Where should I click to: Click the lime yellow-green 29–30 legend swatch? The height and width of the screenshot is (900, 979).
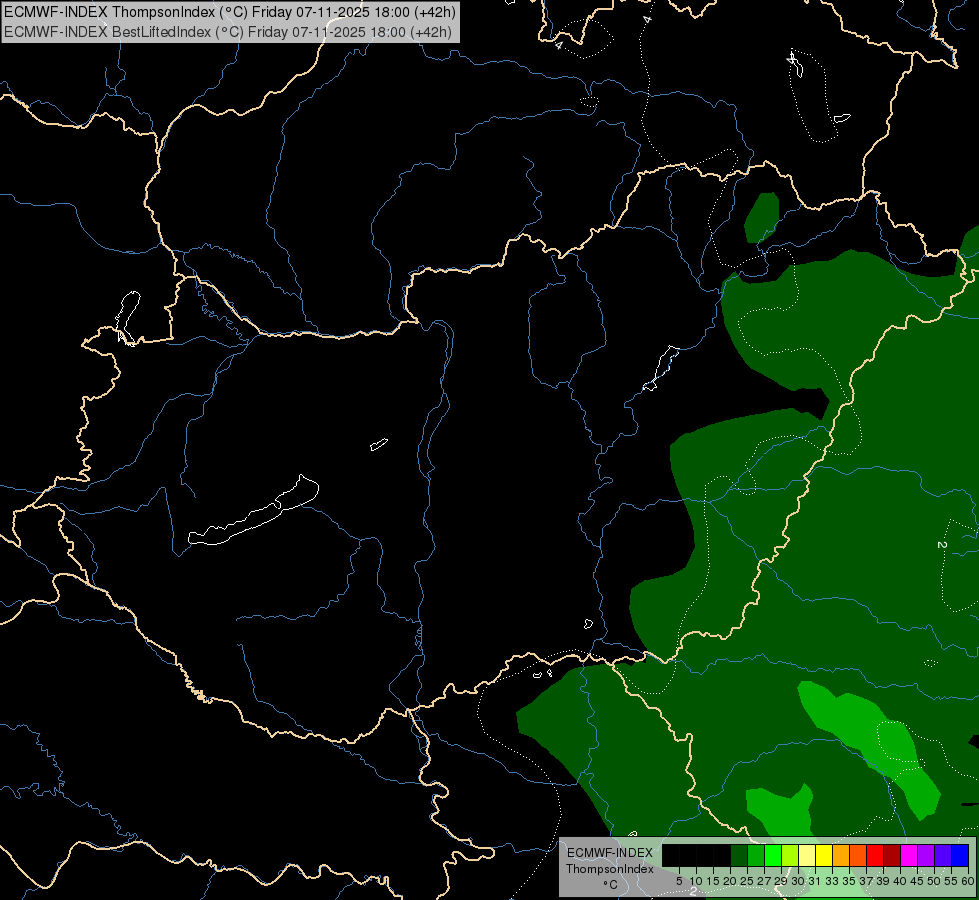tap(790, 855)
